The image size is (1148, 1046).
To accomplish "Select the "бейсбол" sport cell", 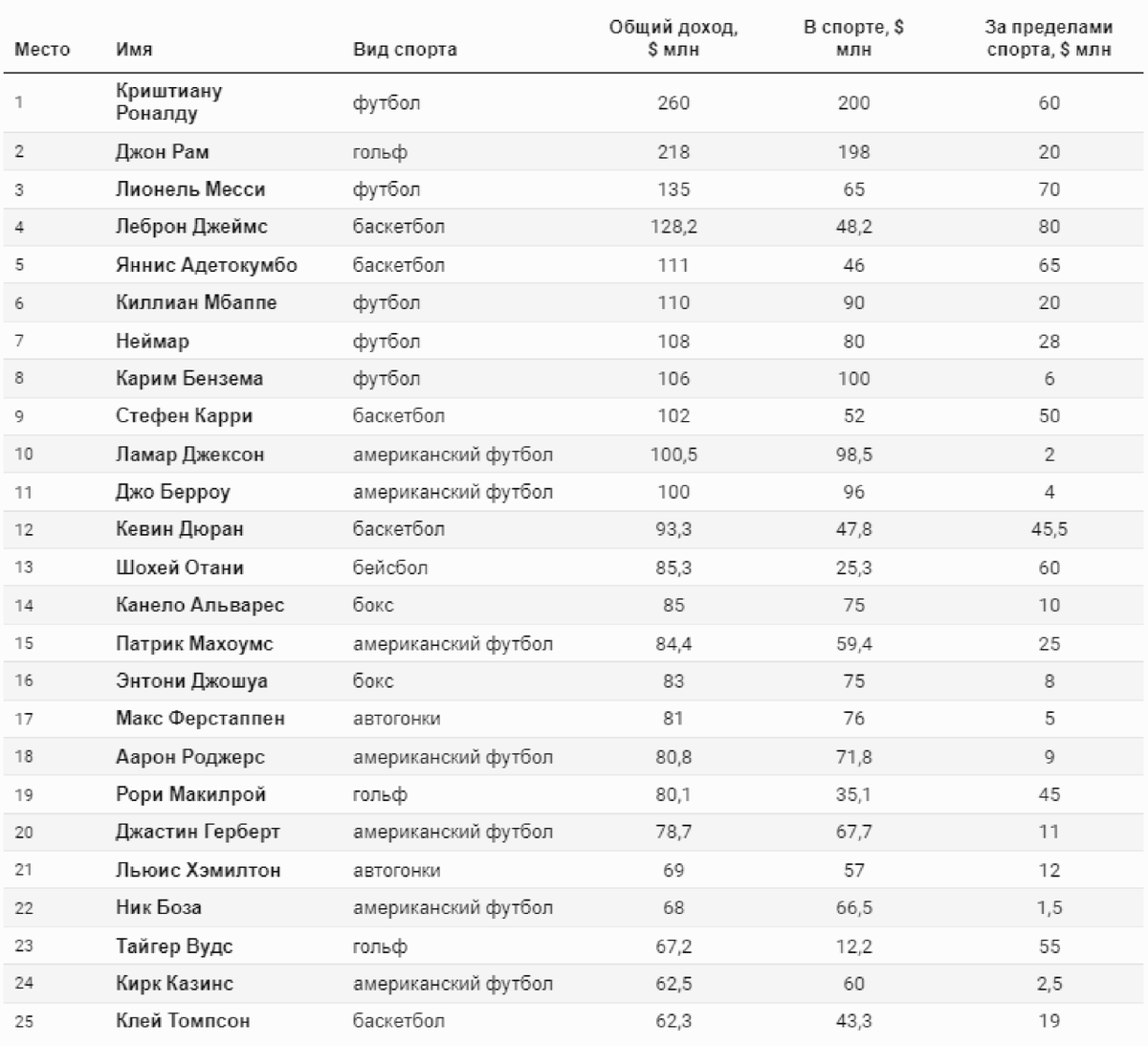I will (390, 568).
